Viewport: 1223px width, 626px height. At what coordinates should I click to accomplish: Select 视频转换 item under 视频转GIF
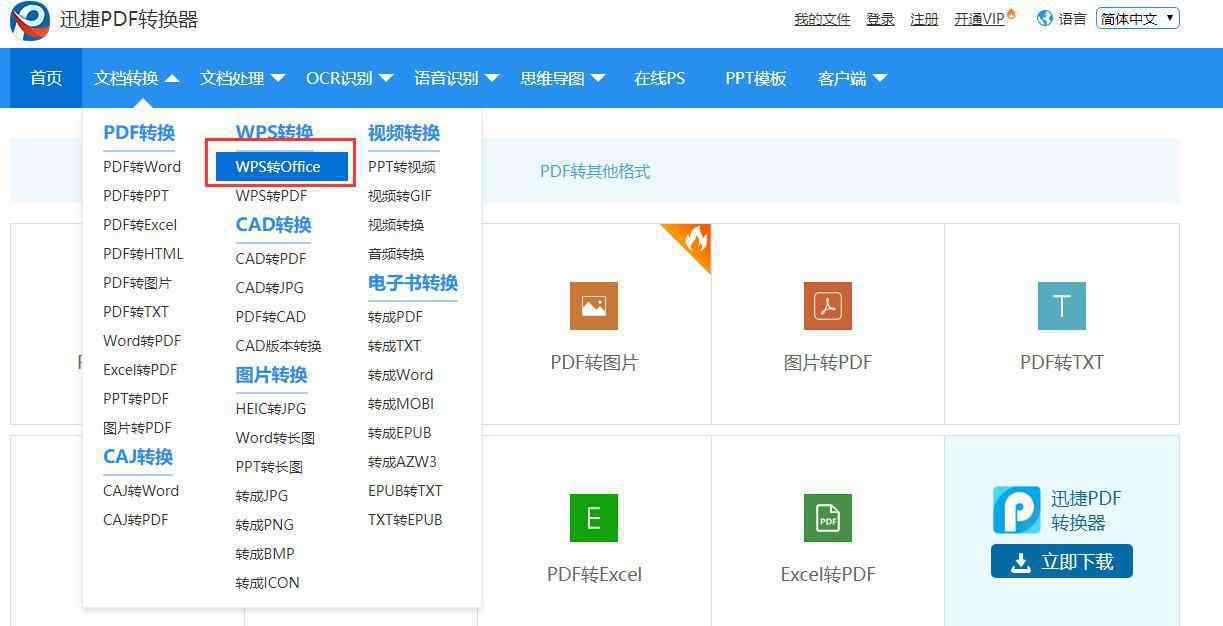coord(396,224)
